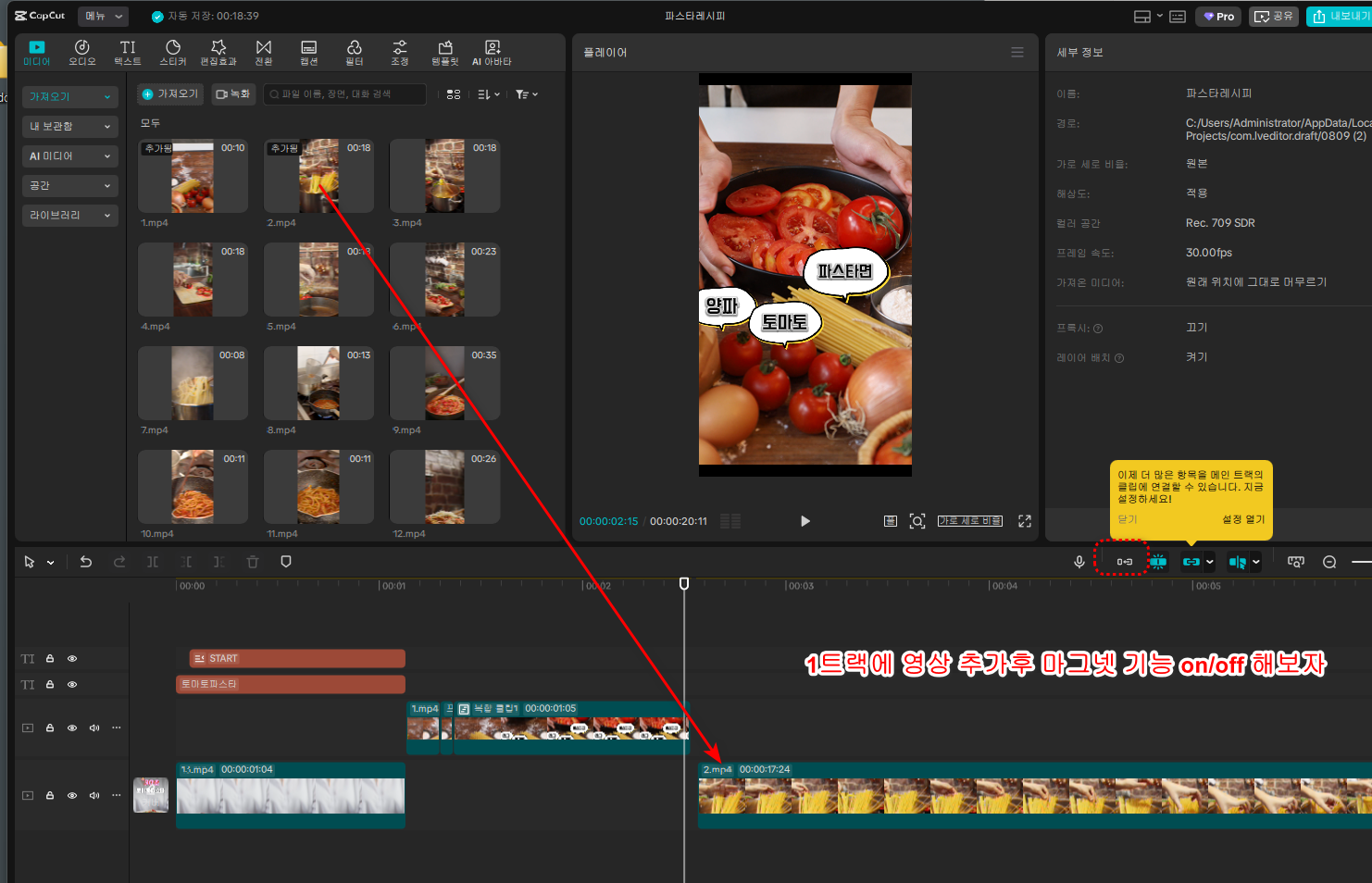
Task: Expand the AI 미디어 sidebar section
Action: coord(70,156)
